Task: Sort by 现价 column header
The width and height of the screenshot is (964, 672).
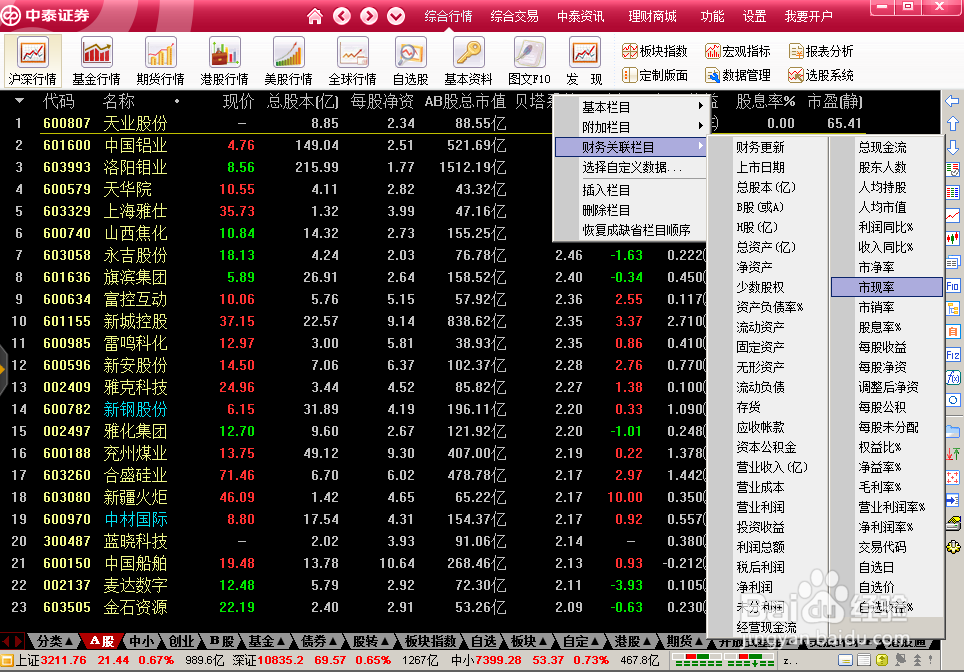Action: point(238,101)
